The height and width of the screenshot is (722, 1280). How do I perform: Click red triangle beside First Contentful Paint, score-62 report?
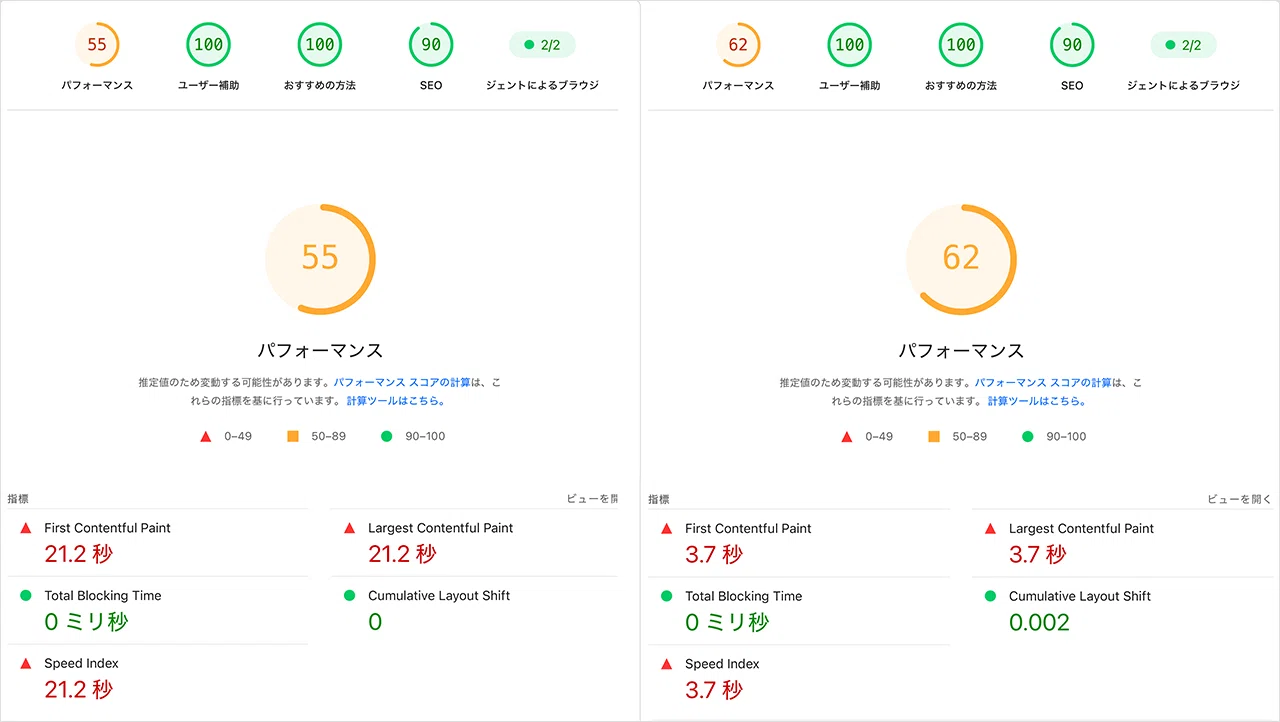coord(667,528)
